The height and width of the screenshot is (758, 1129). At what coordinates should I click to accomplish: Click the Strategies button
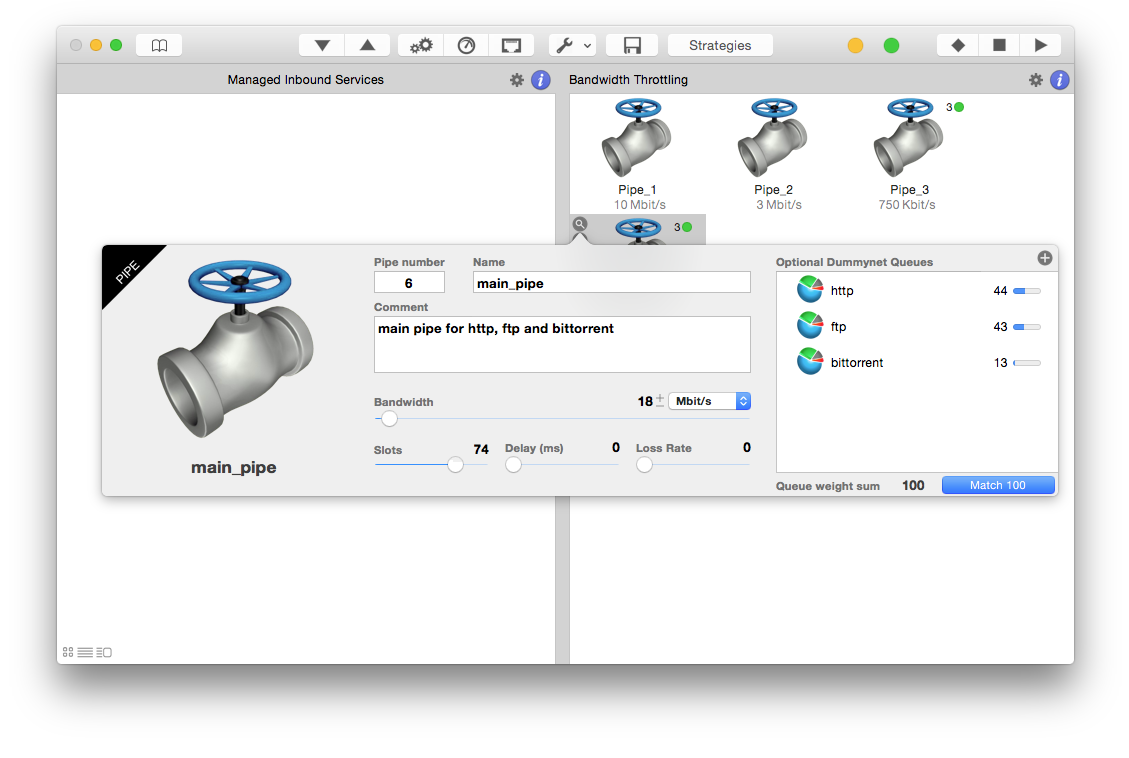pos(720,45)
